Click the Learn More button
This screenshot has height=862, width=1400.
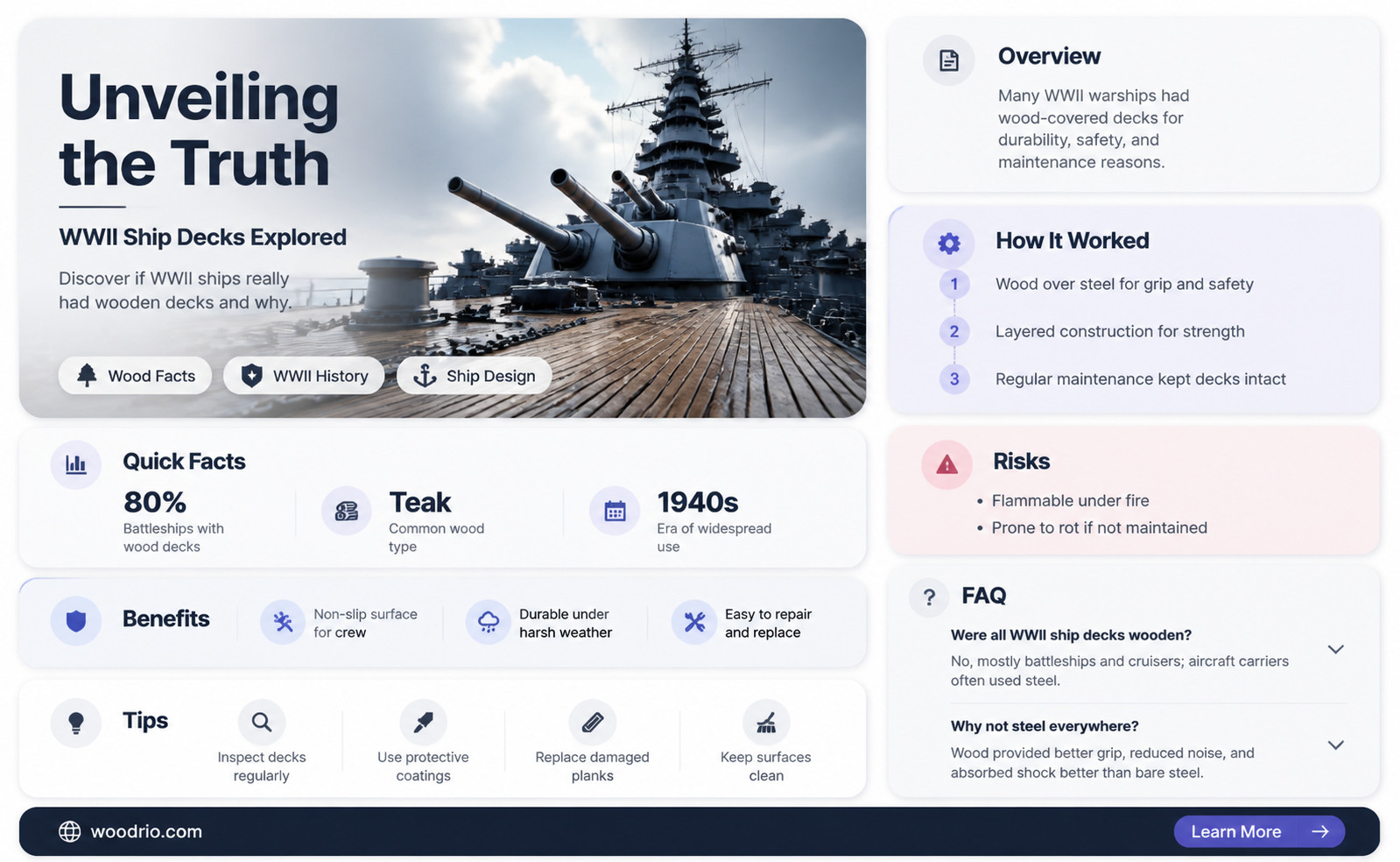[x=1259, y=831]
